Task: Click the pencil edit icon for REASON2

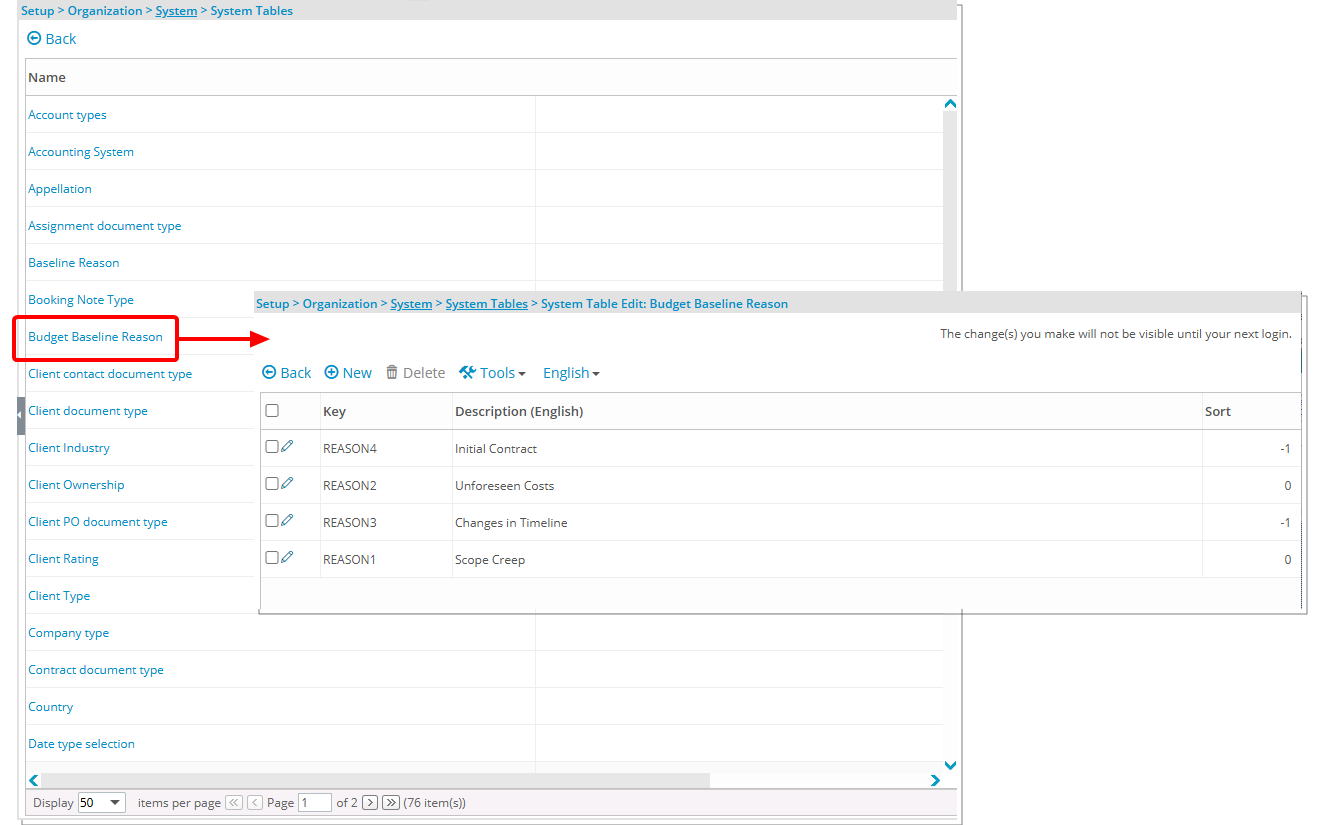Action: (287, 484)
